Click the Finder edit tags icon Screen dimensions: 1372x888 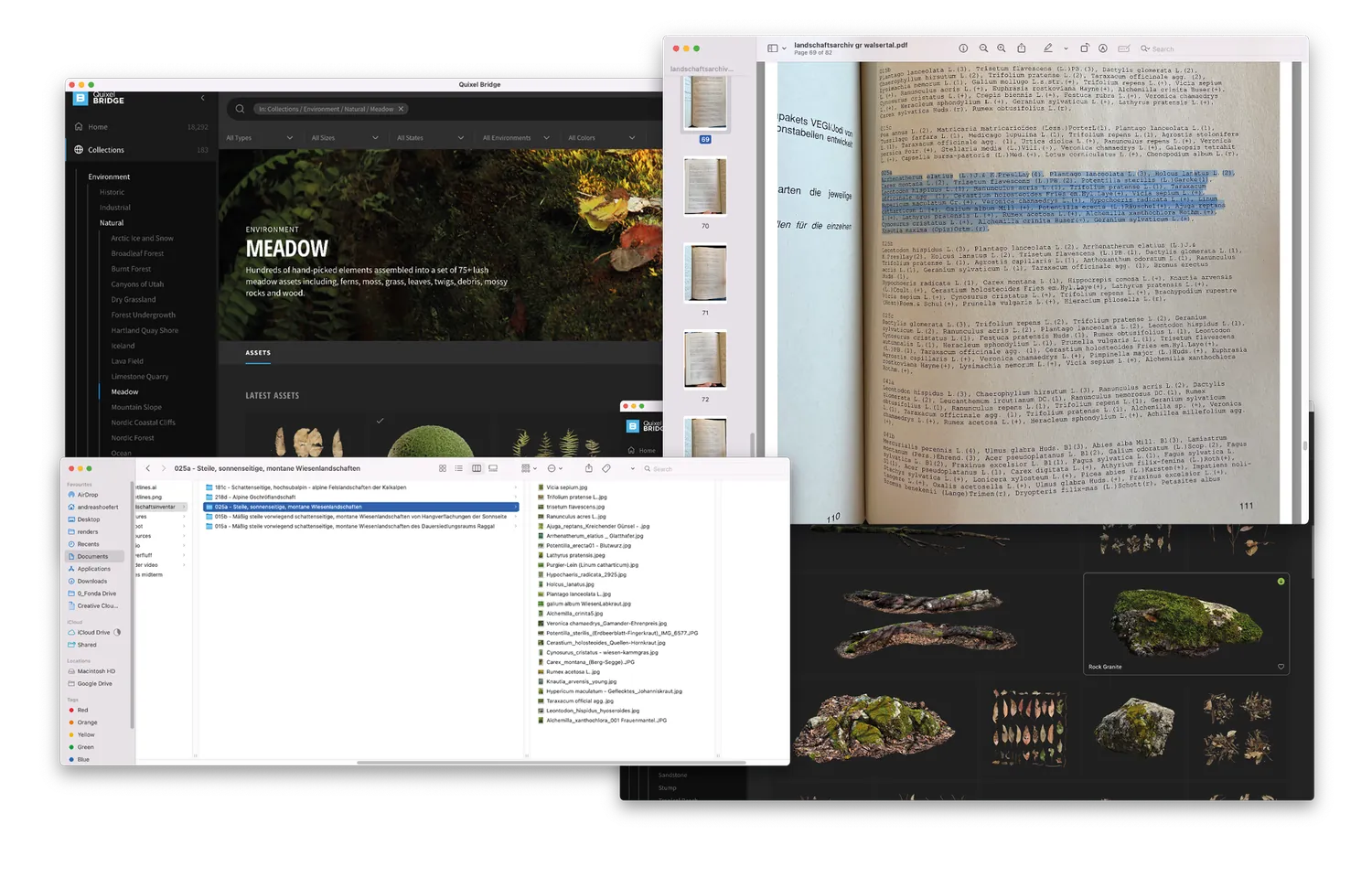coord(606,468)
